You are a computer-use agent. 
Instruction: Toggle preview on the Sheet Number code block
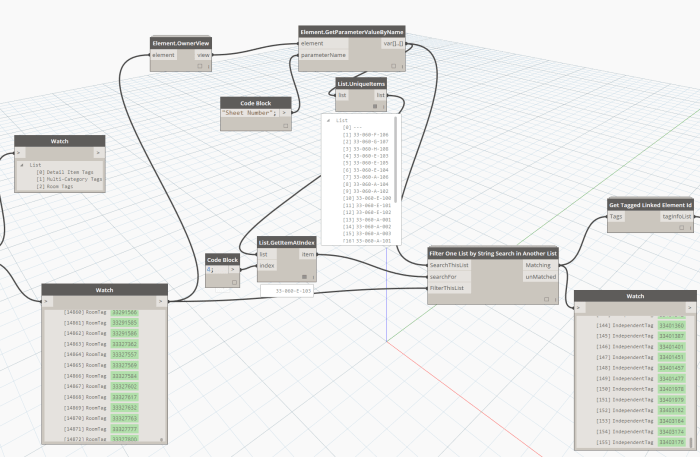click(x=284, y=127)
